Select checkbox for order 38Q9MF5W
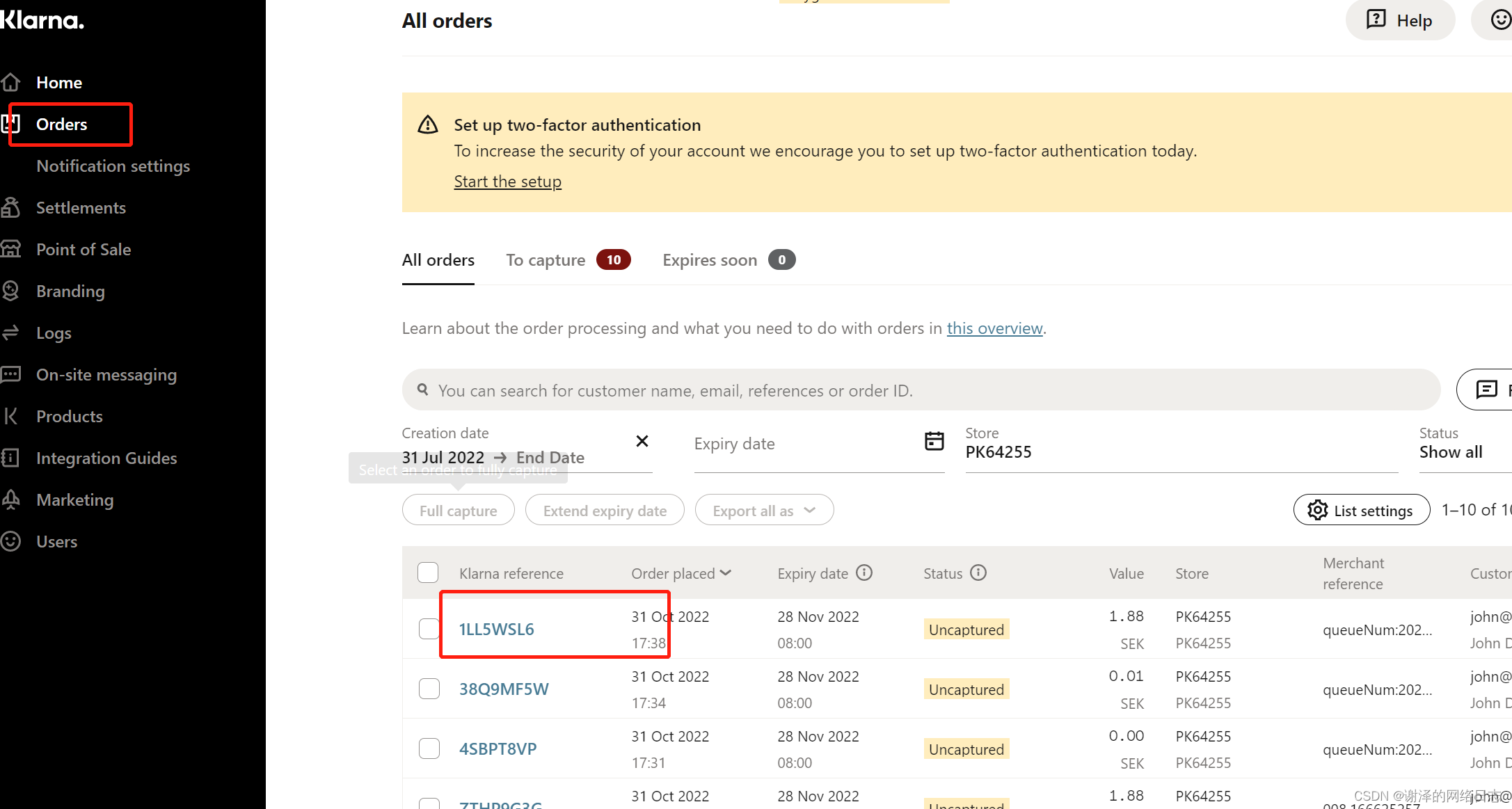This screenshot has width=1512, height=809. tap(429, 689)
